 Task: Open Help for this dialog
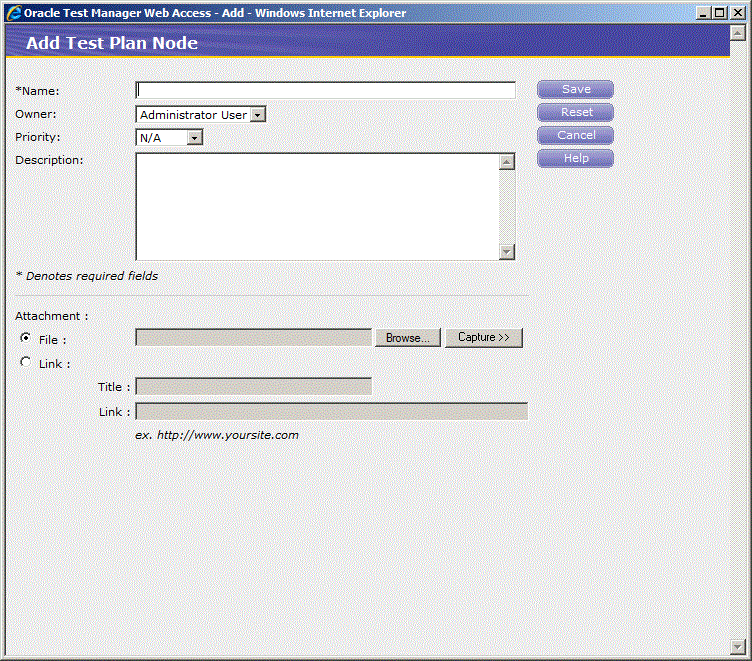(x=576, y=158)
